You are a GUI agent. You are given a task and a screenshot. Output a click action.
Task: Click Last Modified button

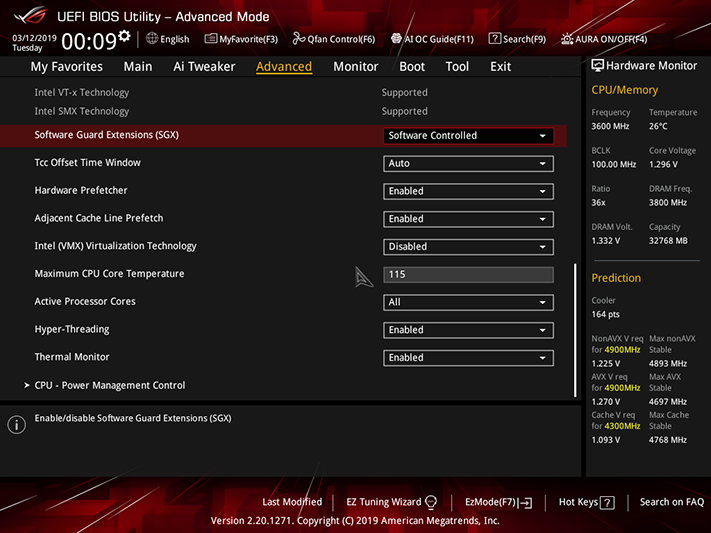292,502
